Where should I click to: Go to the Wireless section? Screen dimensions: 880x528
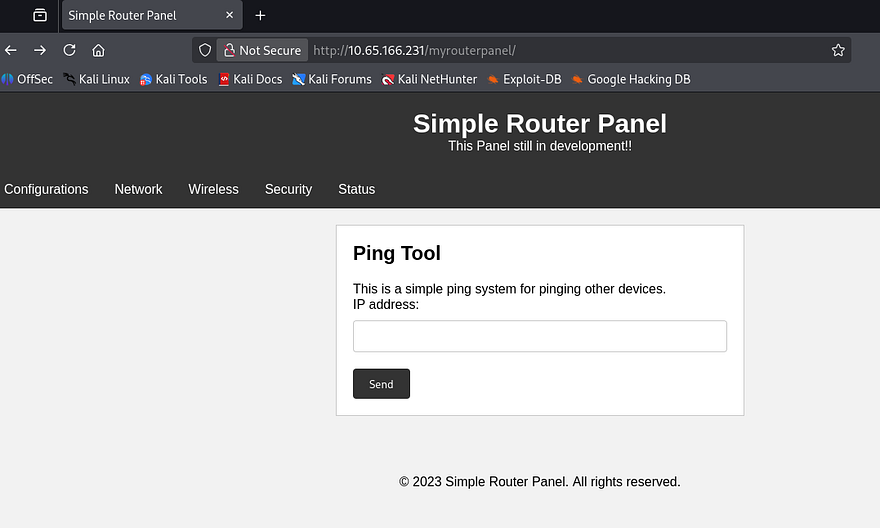pyautogui.click(x=213, y=189)
